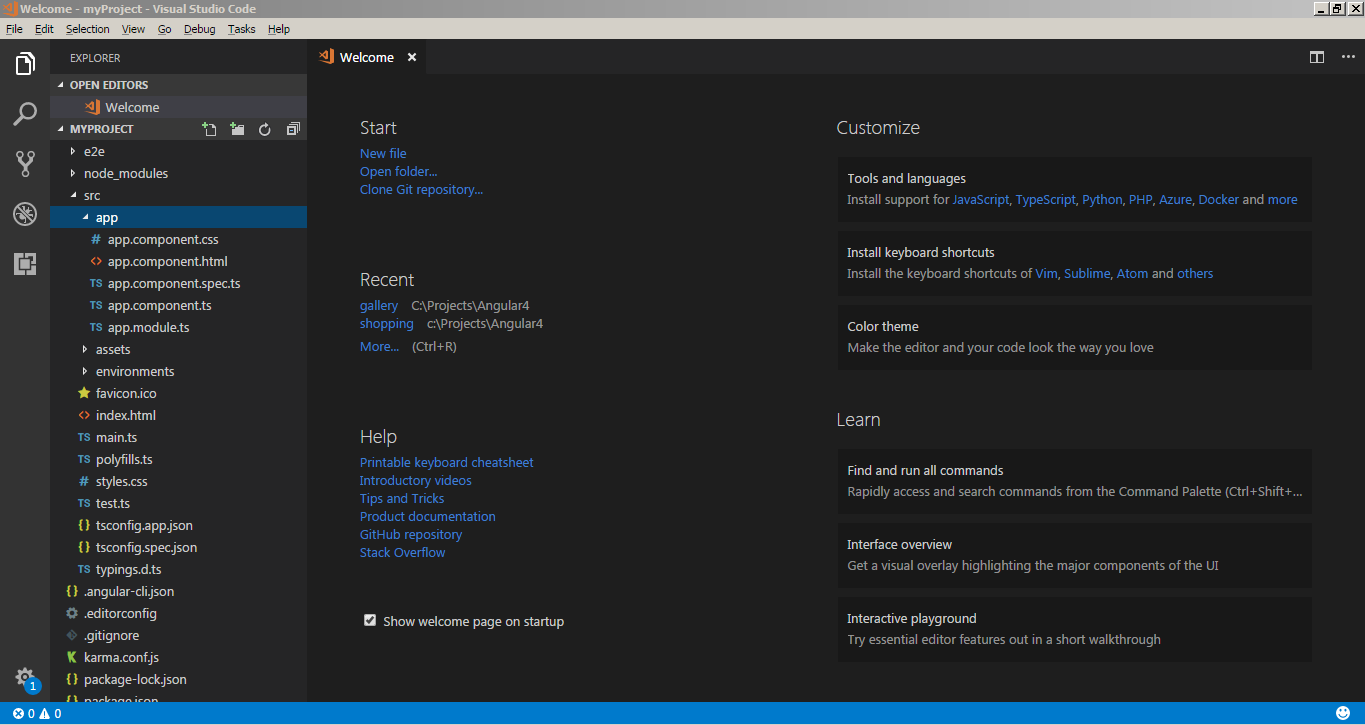The width and height of the screenshot is (1365, 725).
Task: Open the Explorer view in activity bar
Action: [25, 65]
